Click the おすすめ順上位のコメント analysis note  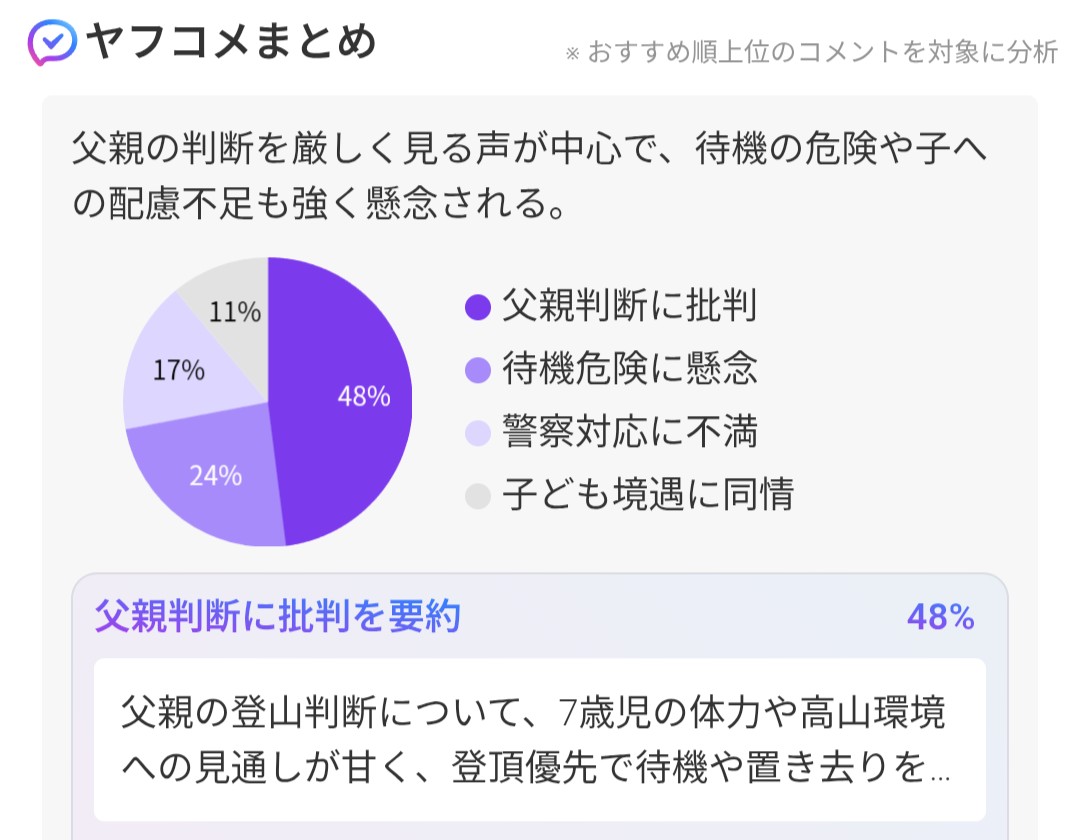coord(811,52)
